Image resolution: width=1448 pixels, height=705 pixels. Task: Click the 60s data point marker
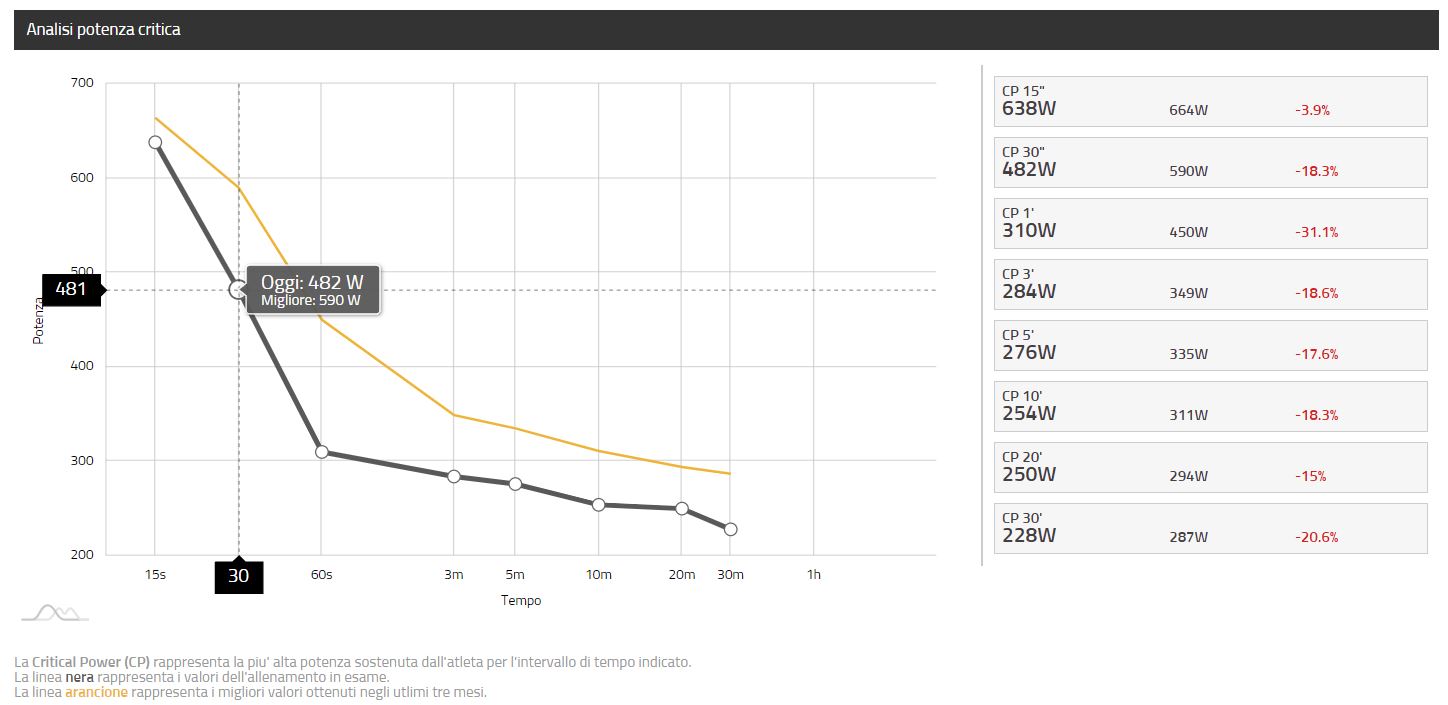[x=321, y=452]
